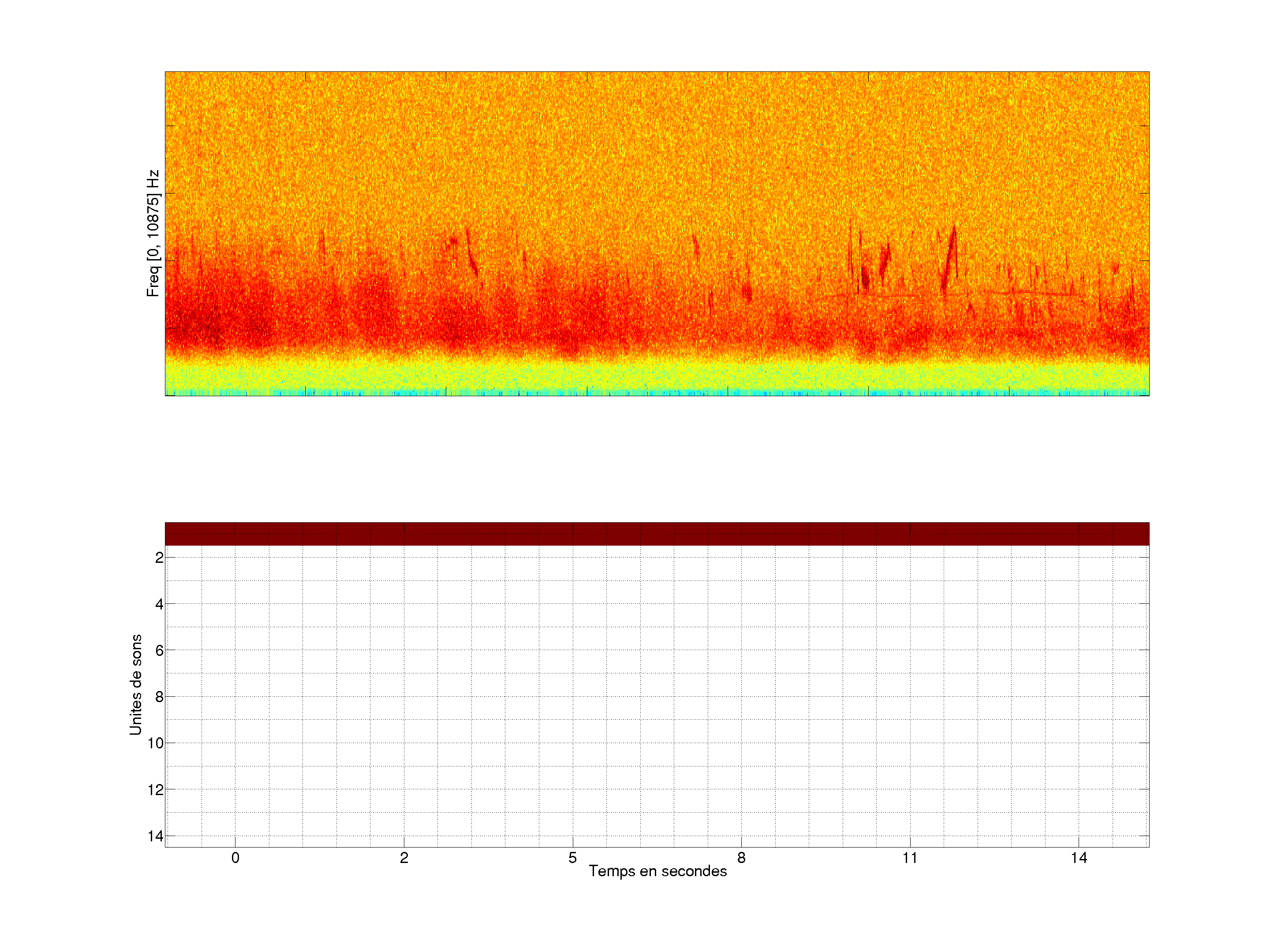Click y-axis tick label 8 of lower plot
The height and width of the screenshot is (952, 1270).
point(159,697)
